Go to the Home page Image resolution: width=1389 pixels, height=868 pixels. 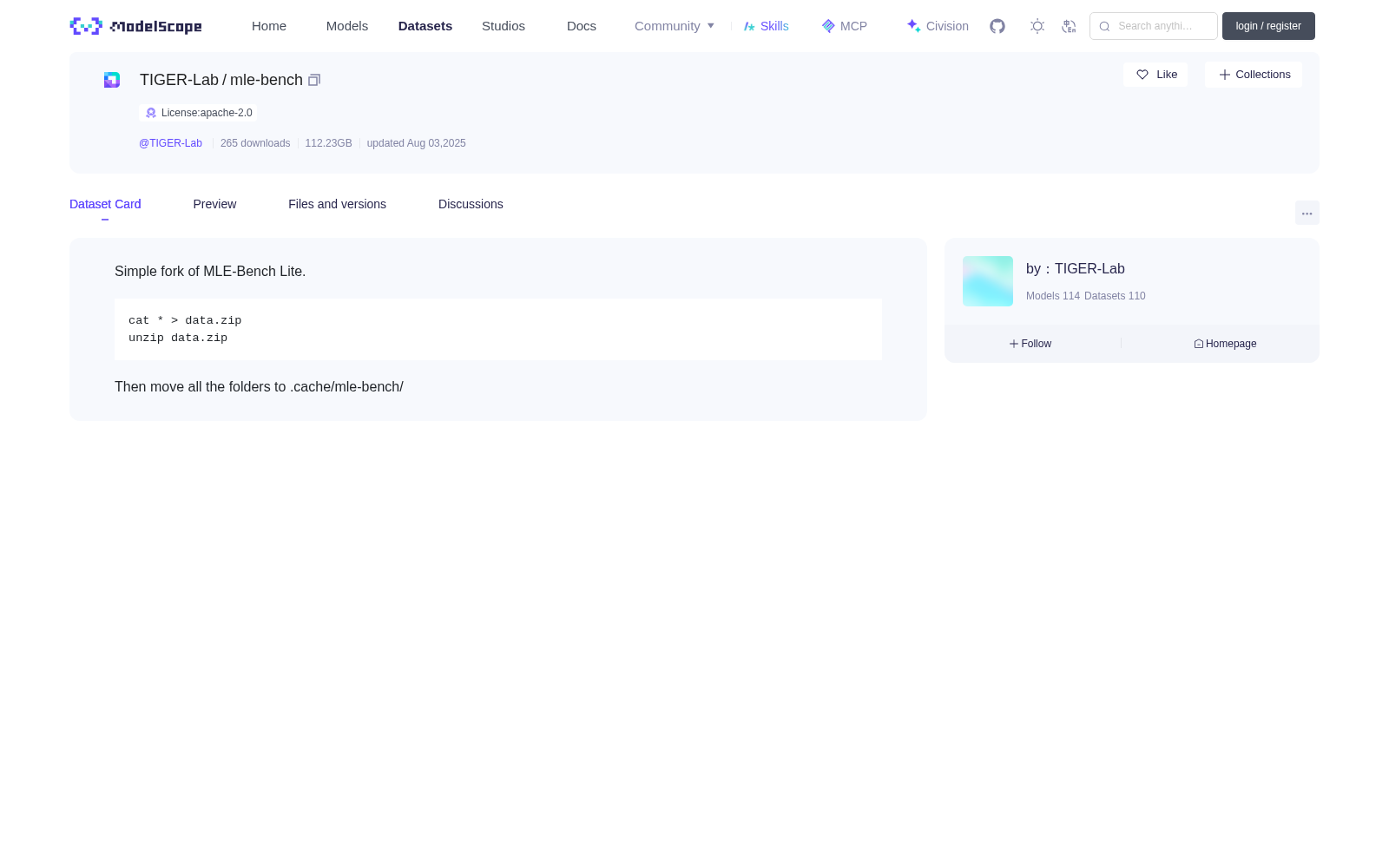[269, 26]
